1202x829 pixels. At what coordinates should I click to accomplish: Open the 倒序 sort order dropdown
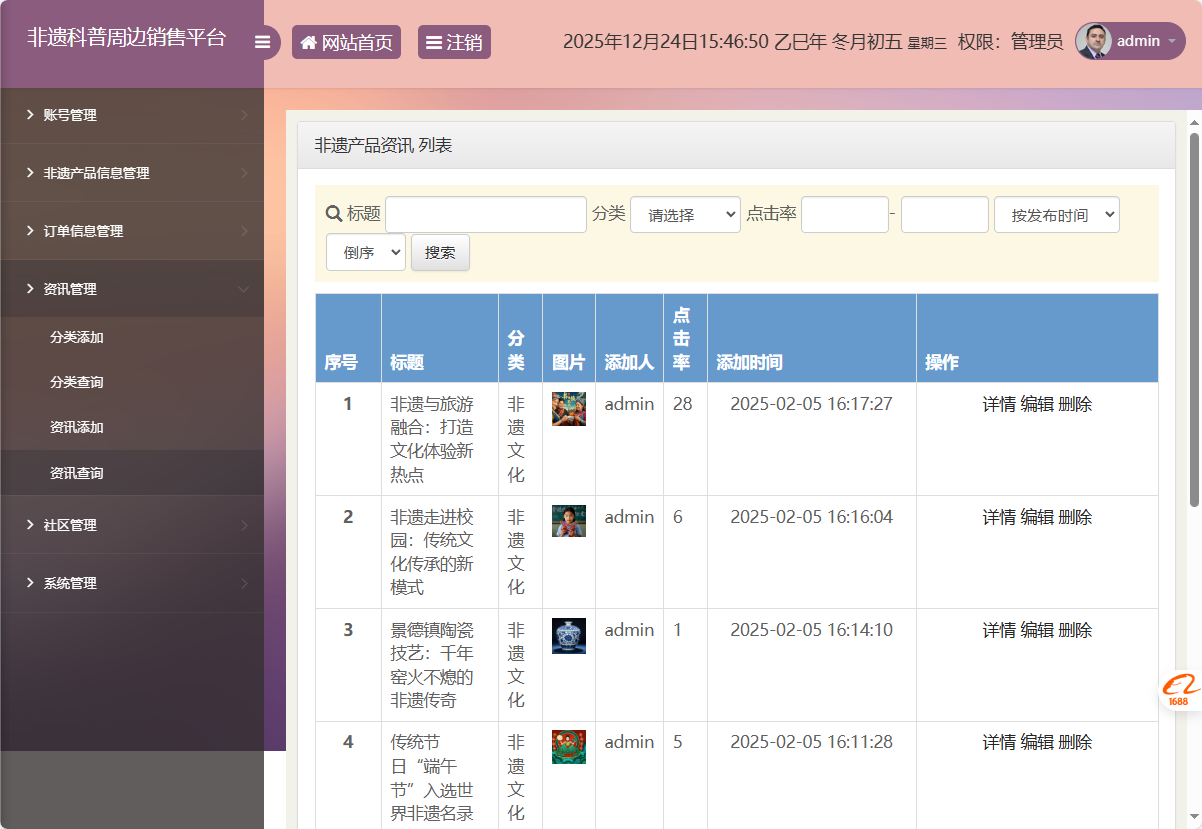(x=365, y=252)
